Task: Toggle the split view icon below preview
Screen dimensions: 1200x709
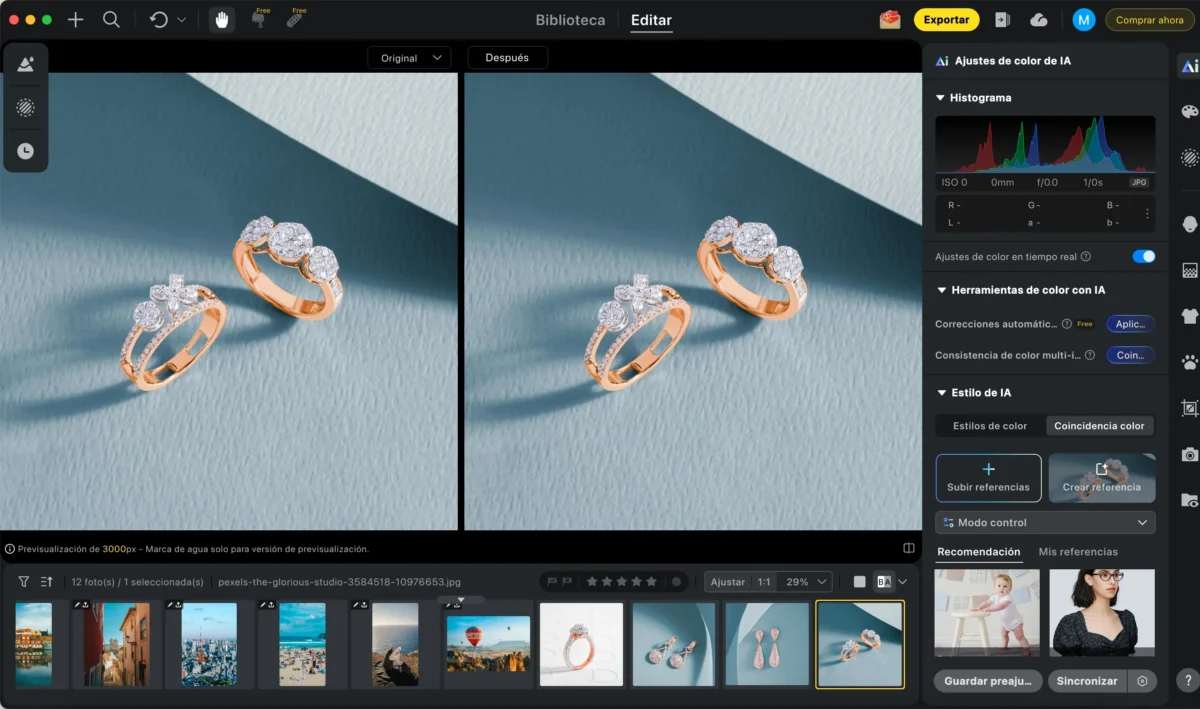Action: point(909,548)
